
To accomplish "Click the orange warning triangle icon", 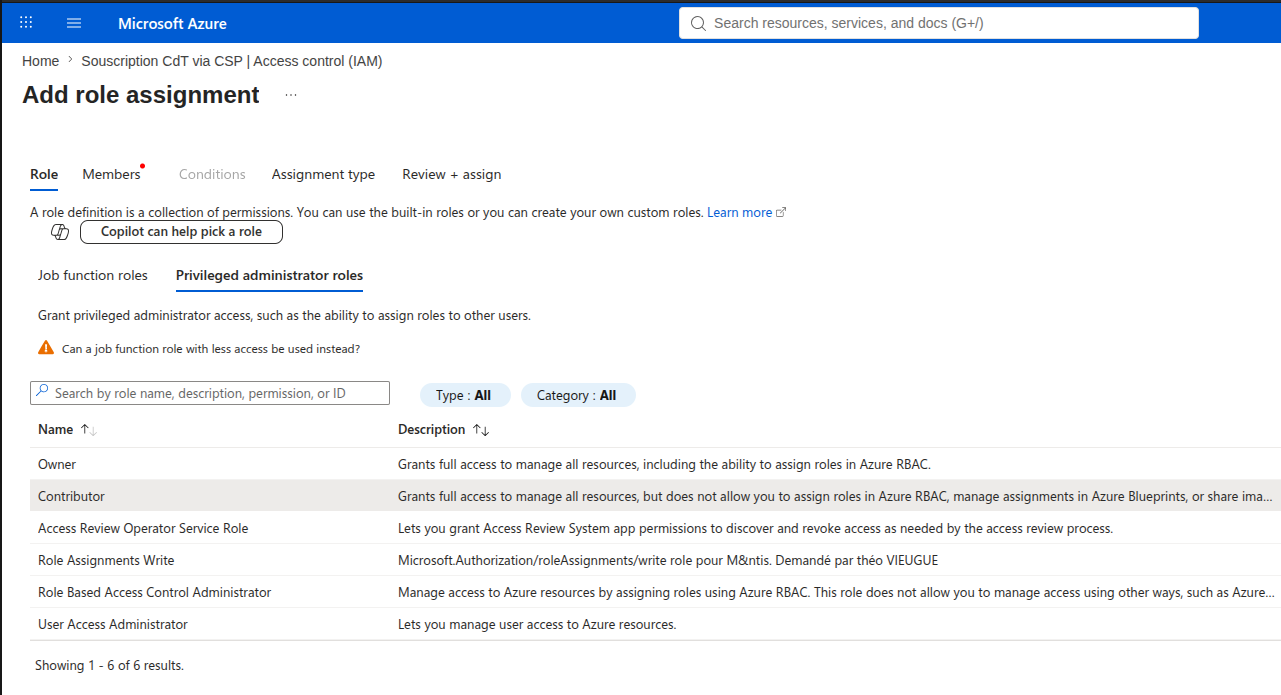I will tap(46, 348).
